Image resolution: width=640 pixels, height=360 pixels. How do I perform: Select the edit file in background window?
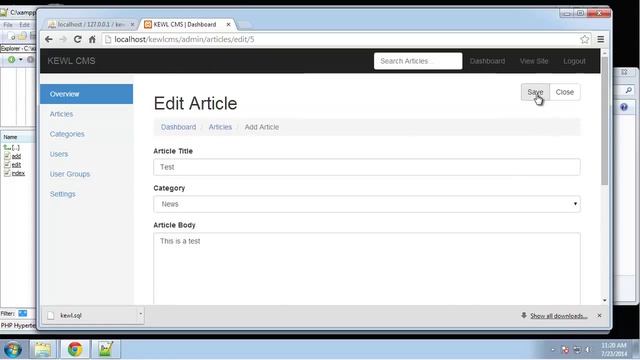[16, 165]
